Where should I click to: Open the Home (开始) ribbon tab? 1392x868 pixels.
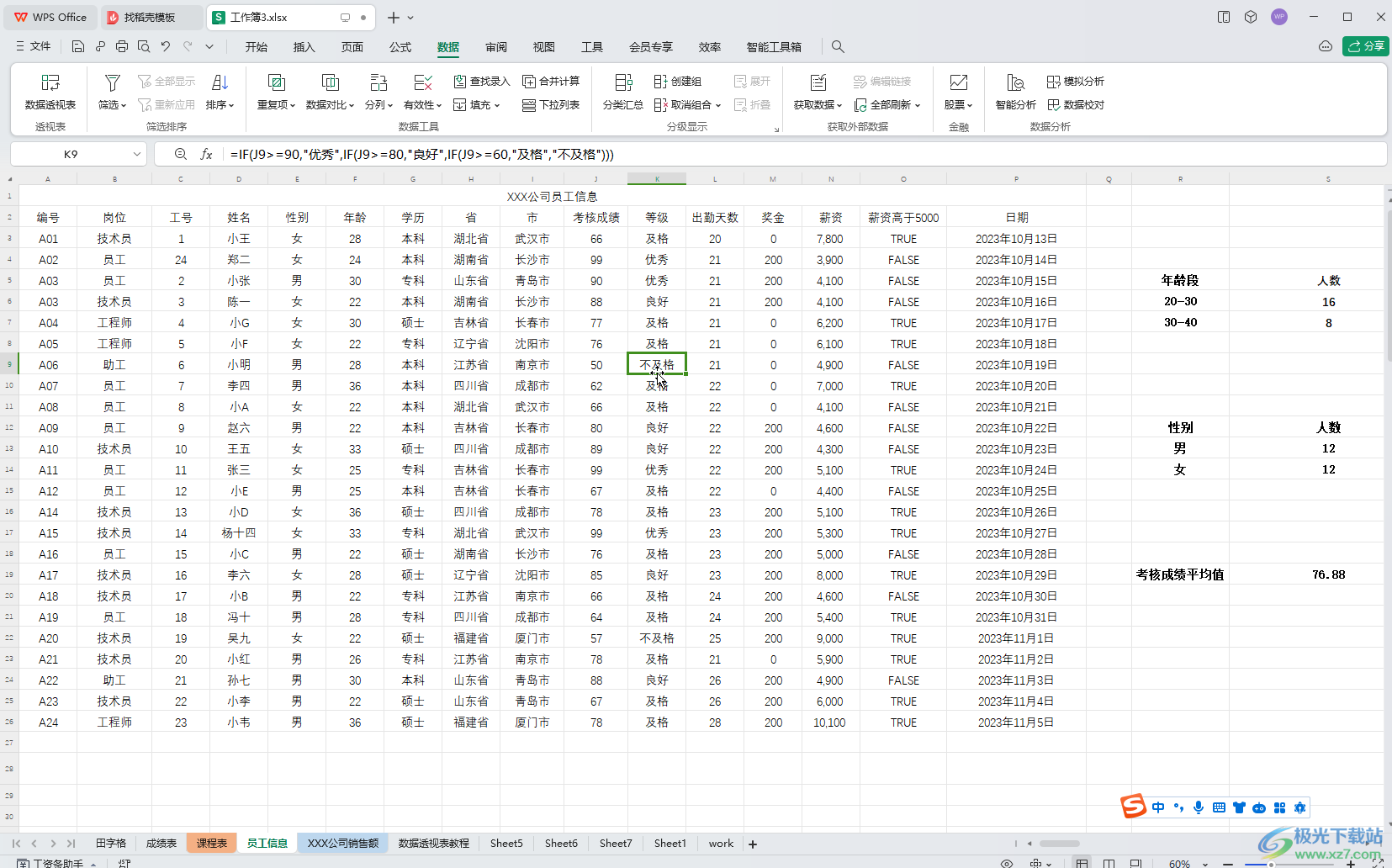pos(257,47)
